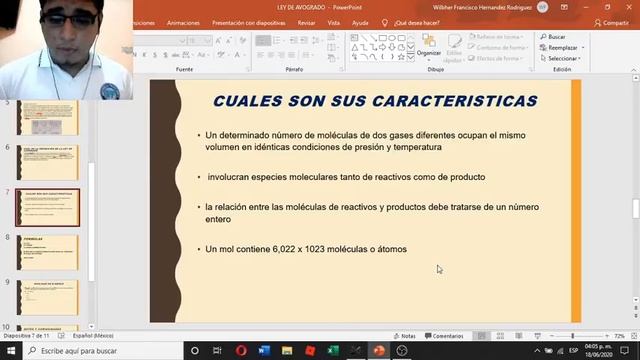Open the Seleccionar dropdown
The image size is (640, 360).
coord(560,58)
